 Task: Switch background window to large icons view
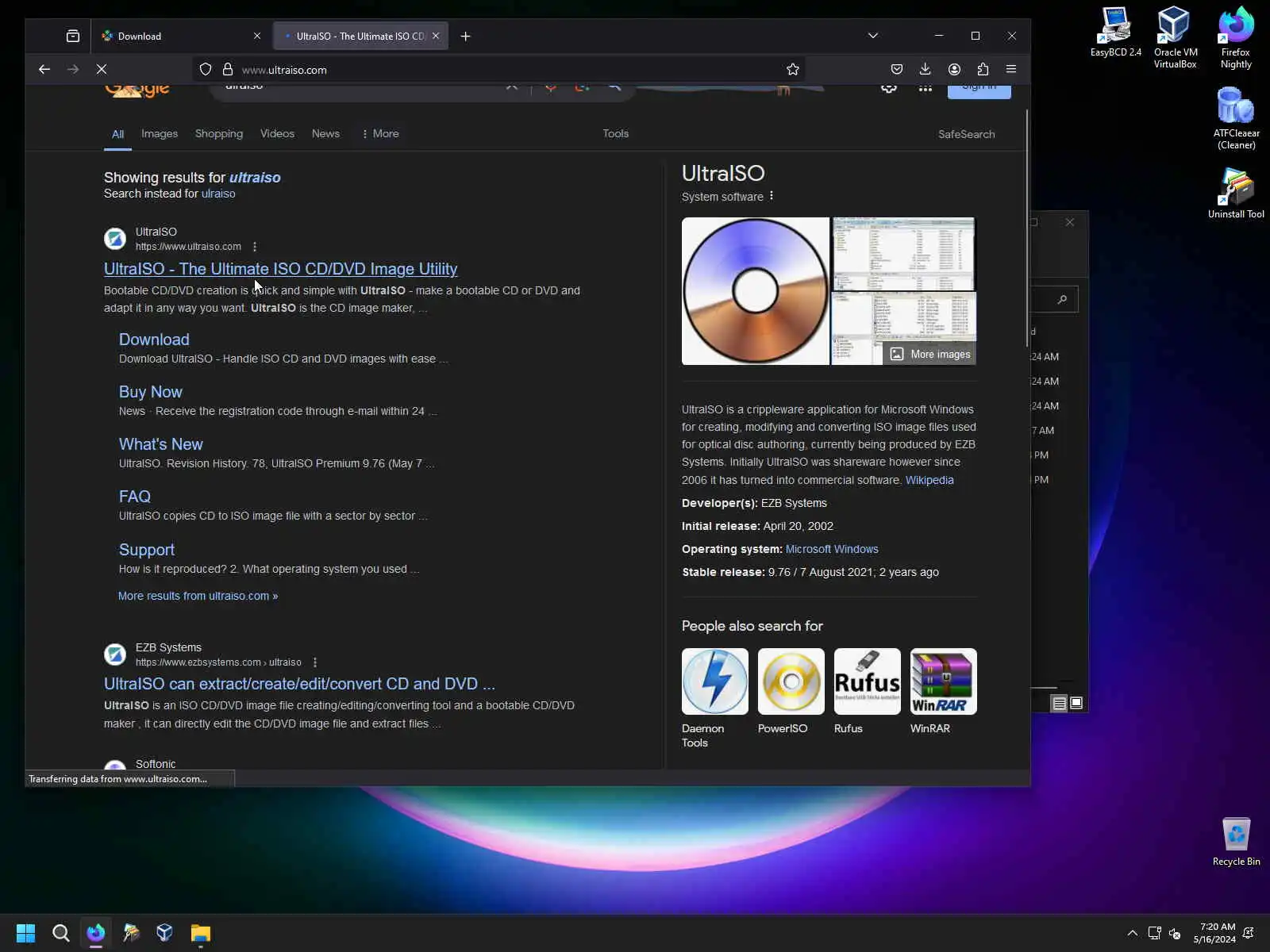(x=1076, y=703)
